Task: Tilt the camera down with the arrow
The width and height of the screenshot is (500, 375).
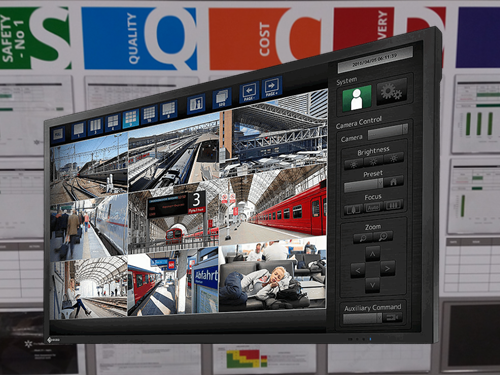Action: [373, 285]
